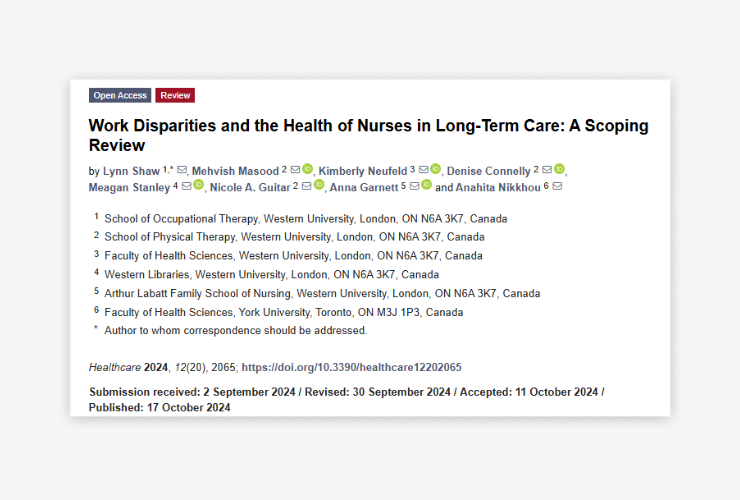Open Denise Connelly's ORCID icon
Image resolution: width=740 pixels, height=500 pixels.
(x=560, y=170)
